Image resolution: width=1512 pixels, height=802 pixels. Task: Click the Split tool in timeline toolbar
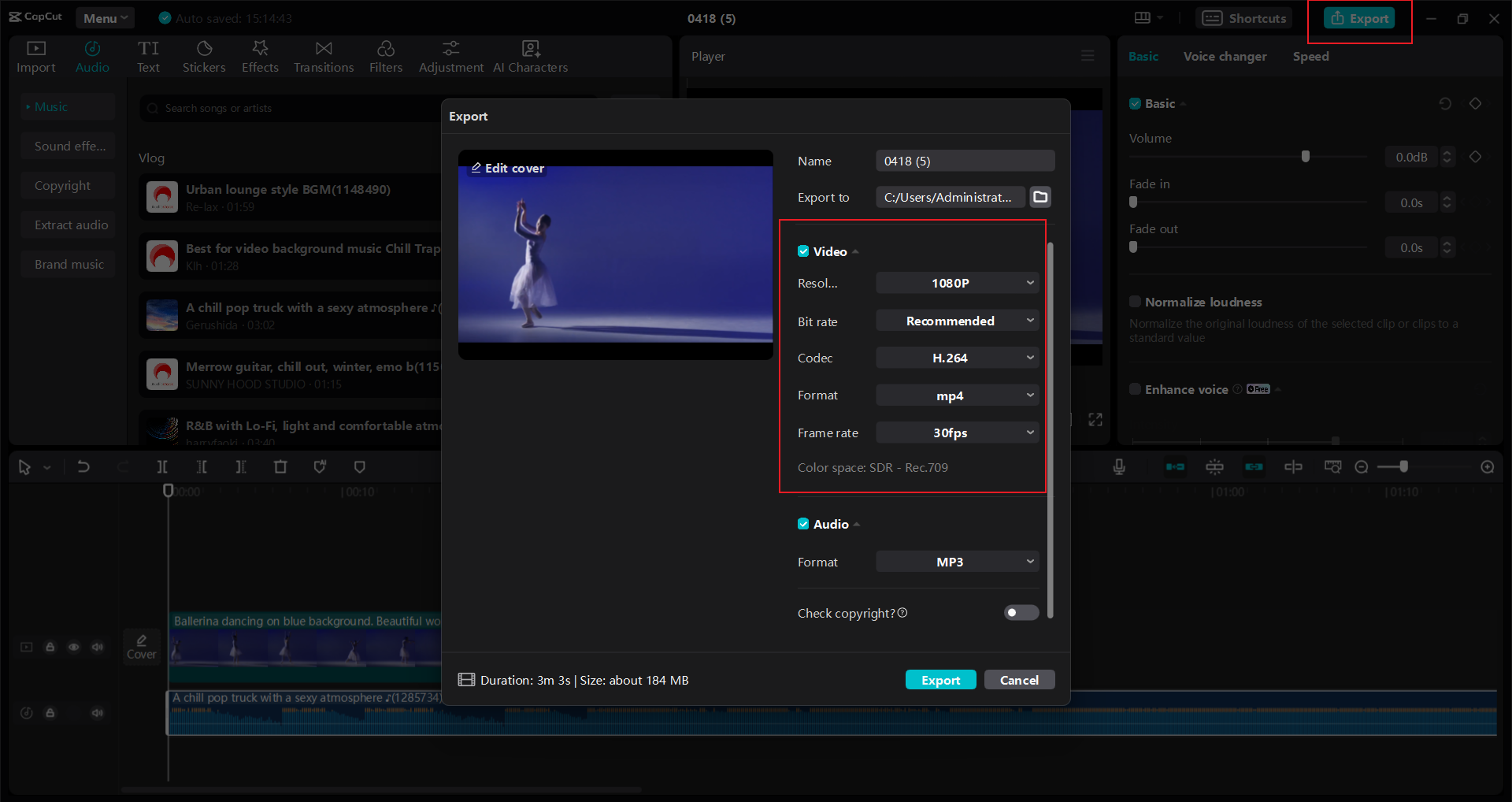[x=162, y=466]
